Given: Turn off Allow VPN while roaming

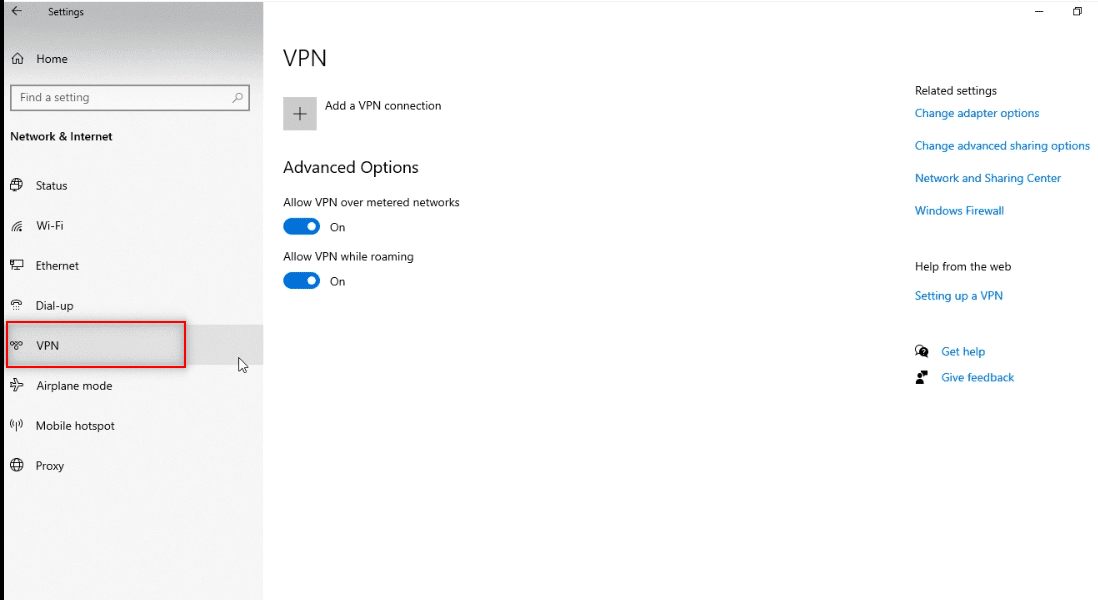Looking at the screenshot, I should (301, 281).
